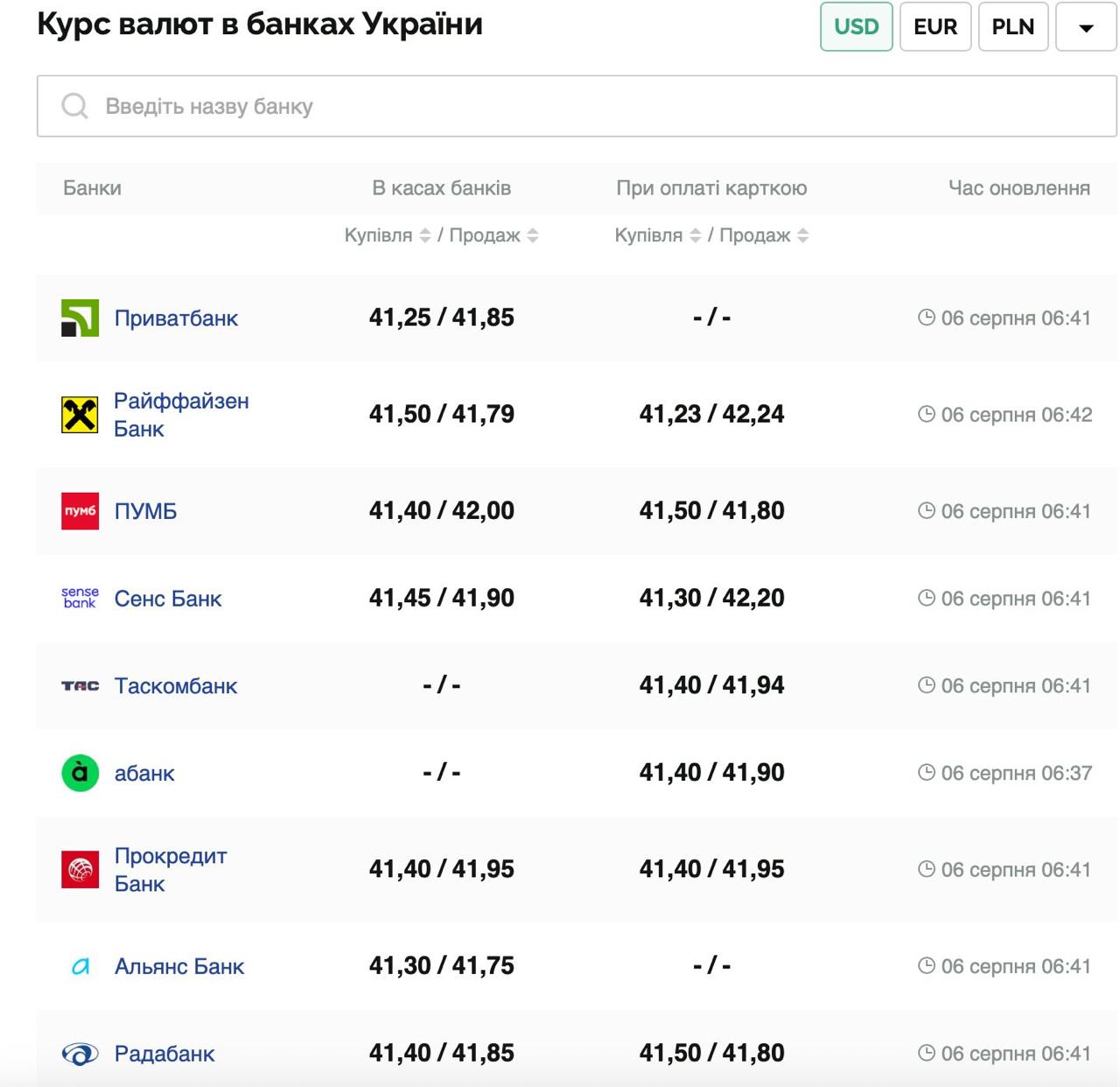
Task: Click the Raiffeisen Bank yellow logo
Action: pyautogui.click(x=80, y=415)
